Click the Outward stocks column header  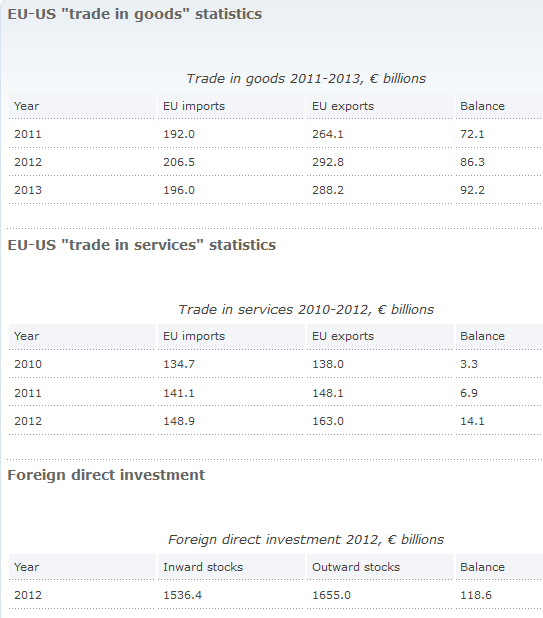tap(356, 567)
